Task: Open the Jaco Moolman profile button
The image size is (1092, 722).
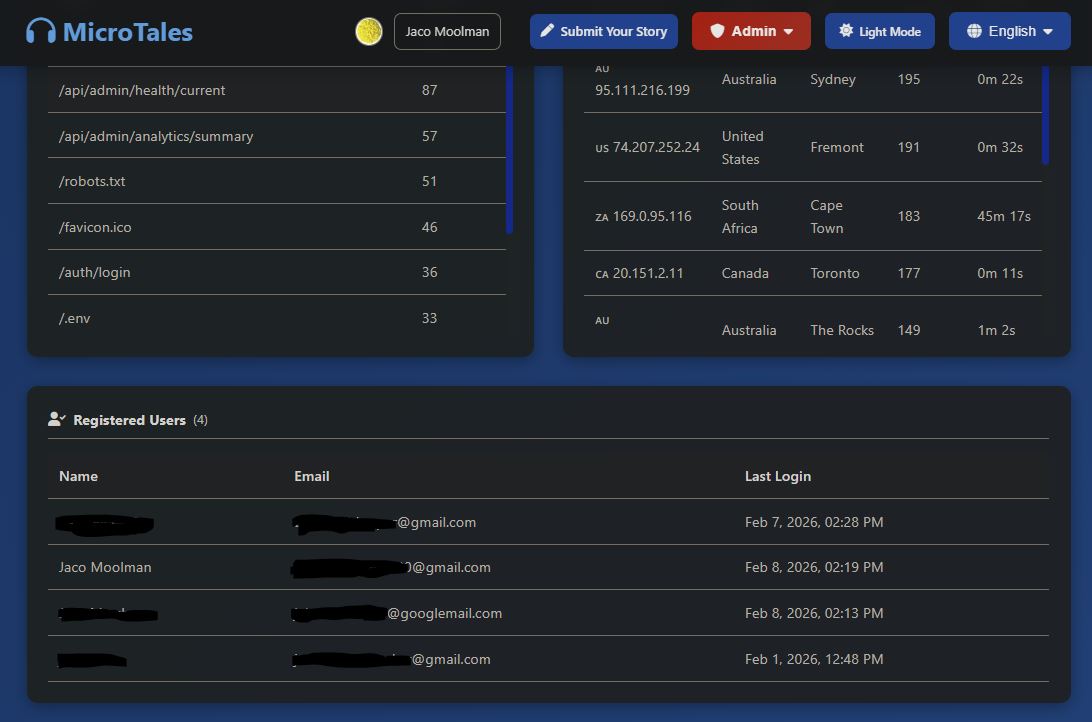Action: point(447,31)
